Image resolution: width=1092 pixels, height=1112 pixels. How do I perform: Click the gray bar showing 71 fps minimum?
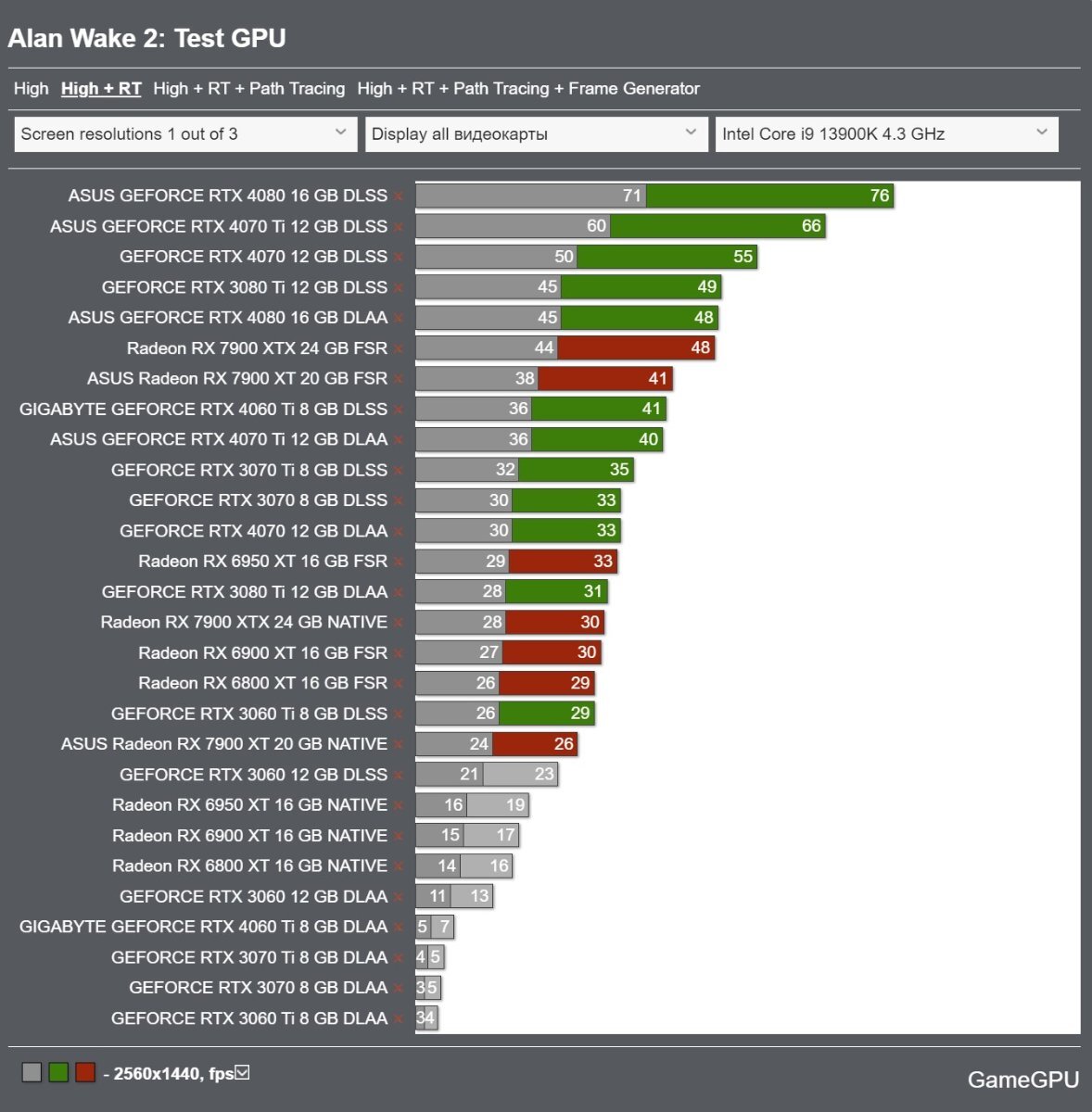pos(530,196)
